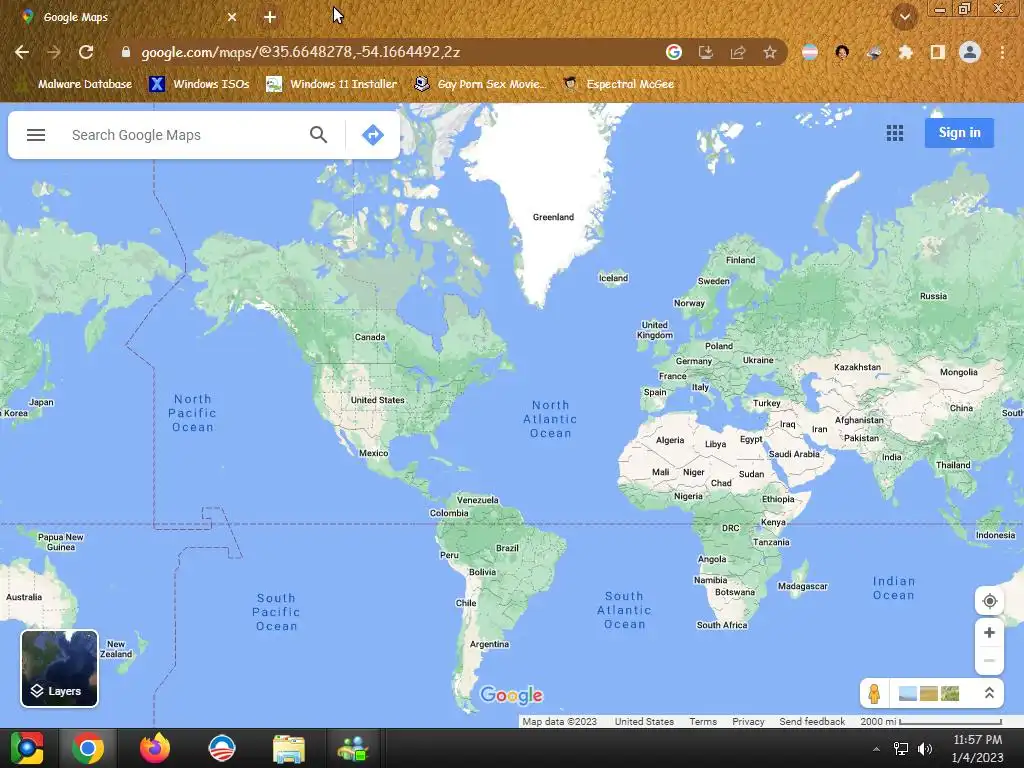This screenshot has height=768, width=1024.
Task: Open File Explorer from the taskbar
Action: coord(289,748)
